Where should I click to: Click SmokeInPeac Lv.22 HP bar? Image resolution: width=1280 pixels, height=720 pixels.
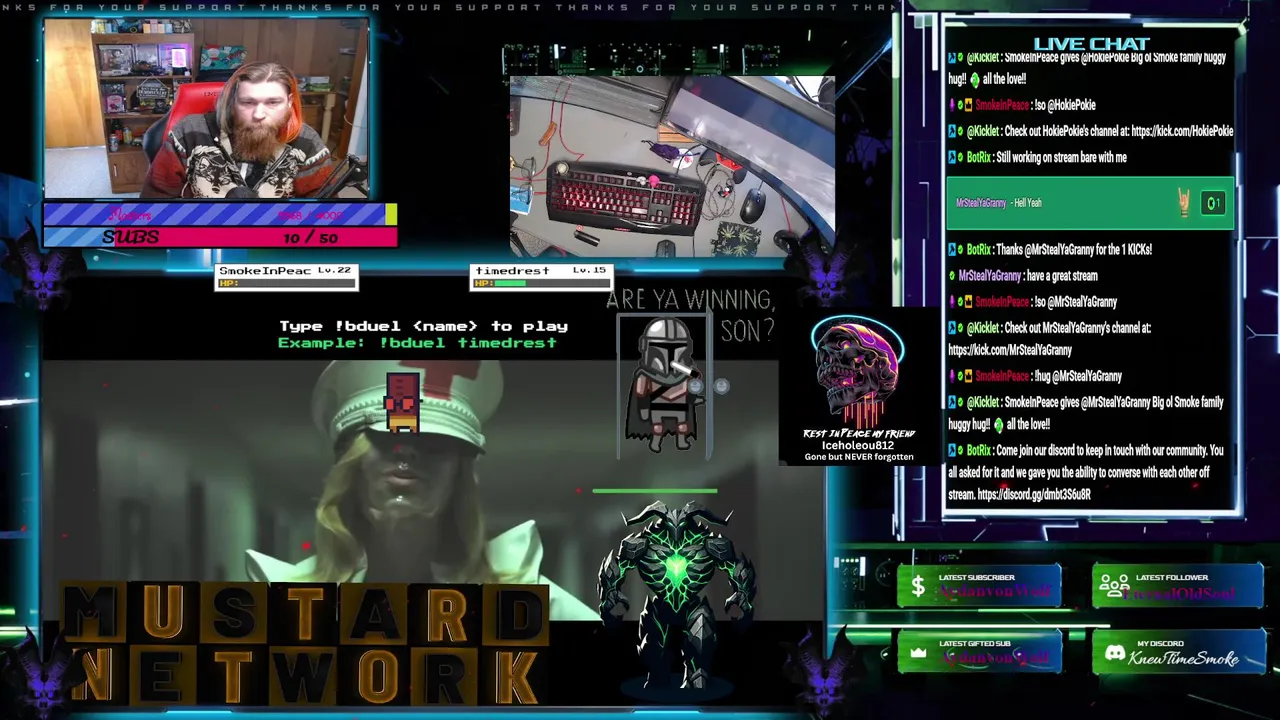pos(287,284)
